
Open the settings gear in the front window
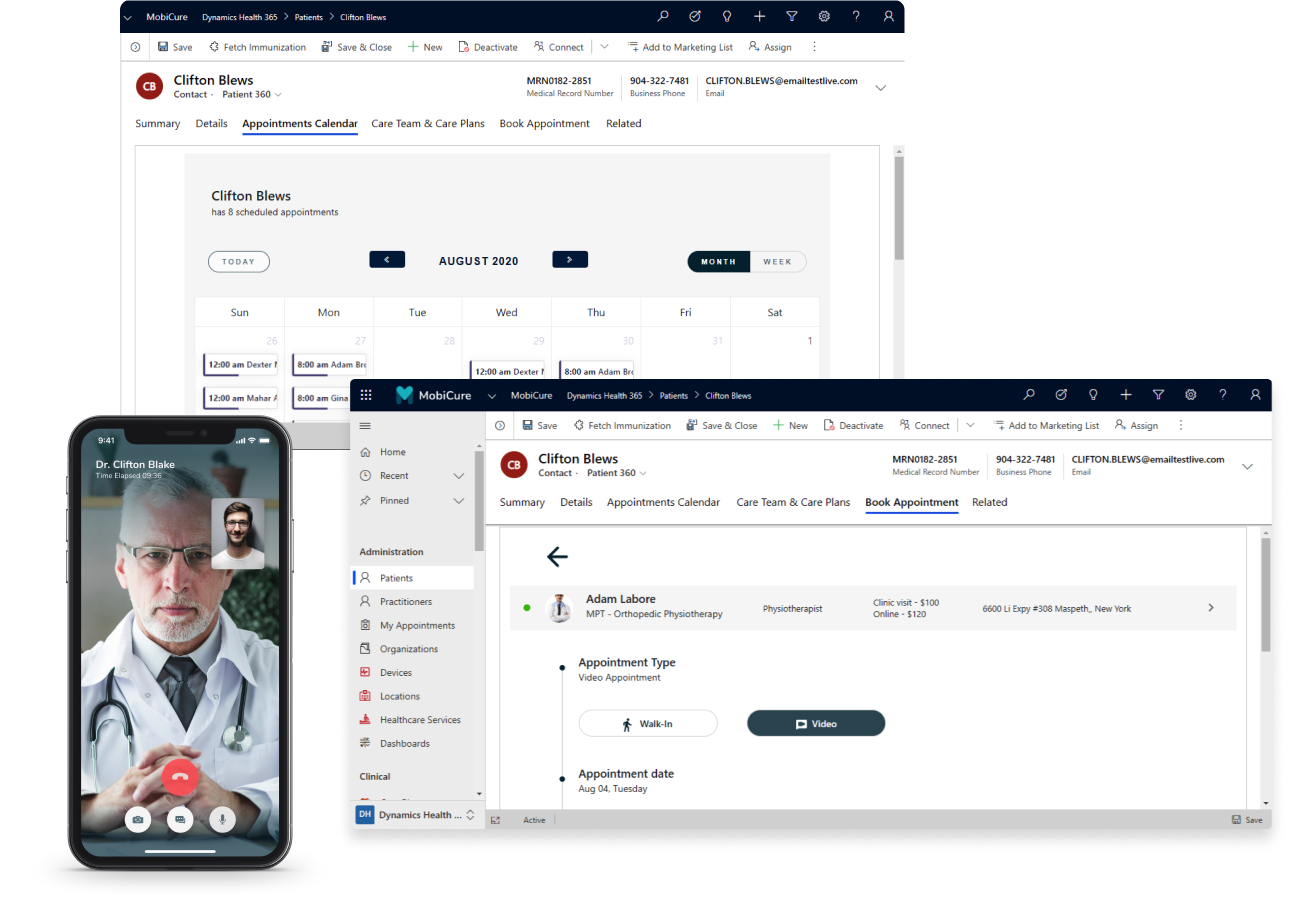pyautogui.click(x=1190, y=395)
